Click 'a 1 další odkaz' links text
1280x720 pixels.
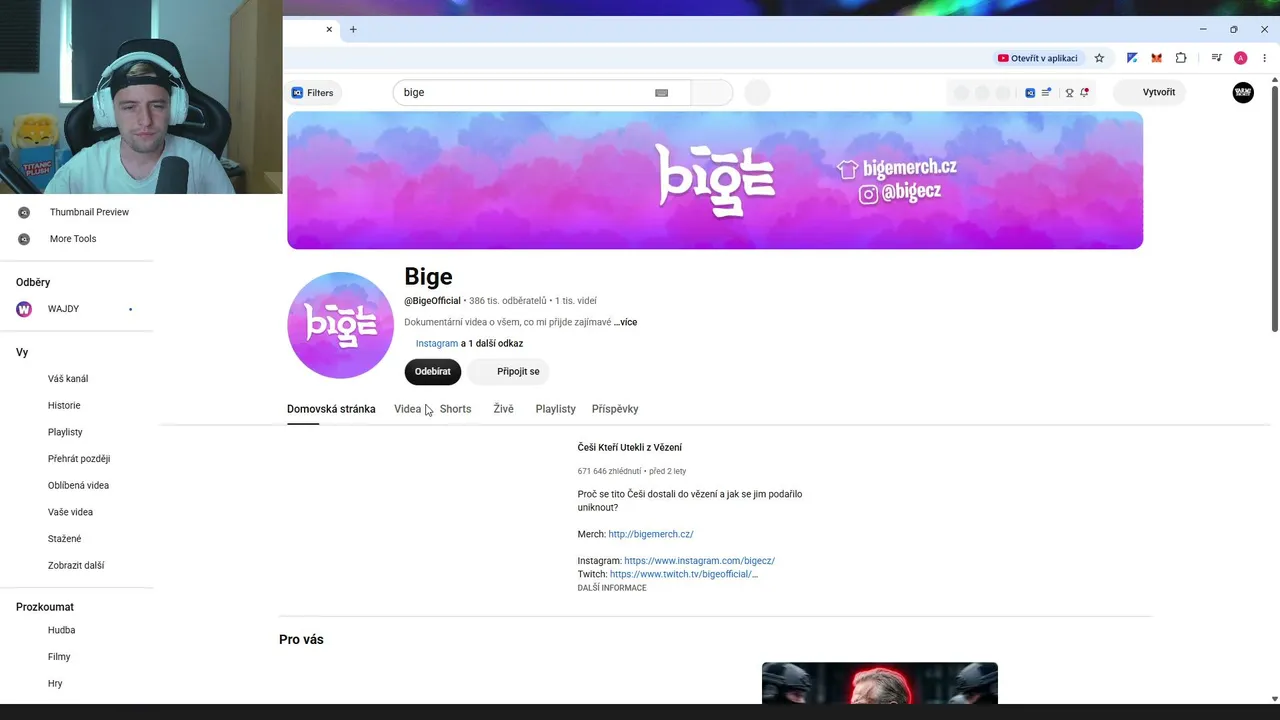(x=492, y=344)
